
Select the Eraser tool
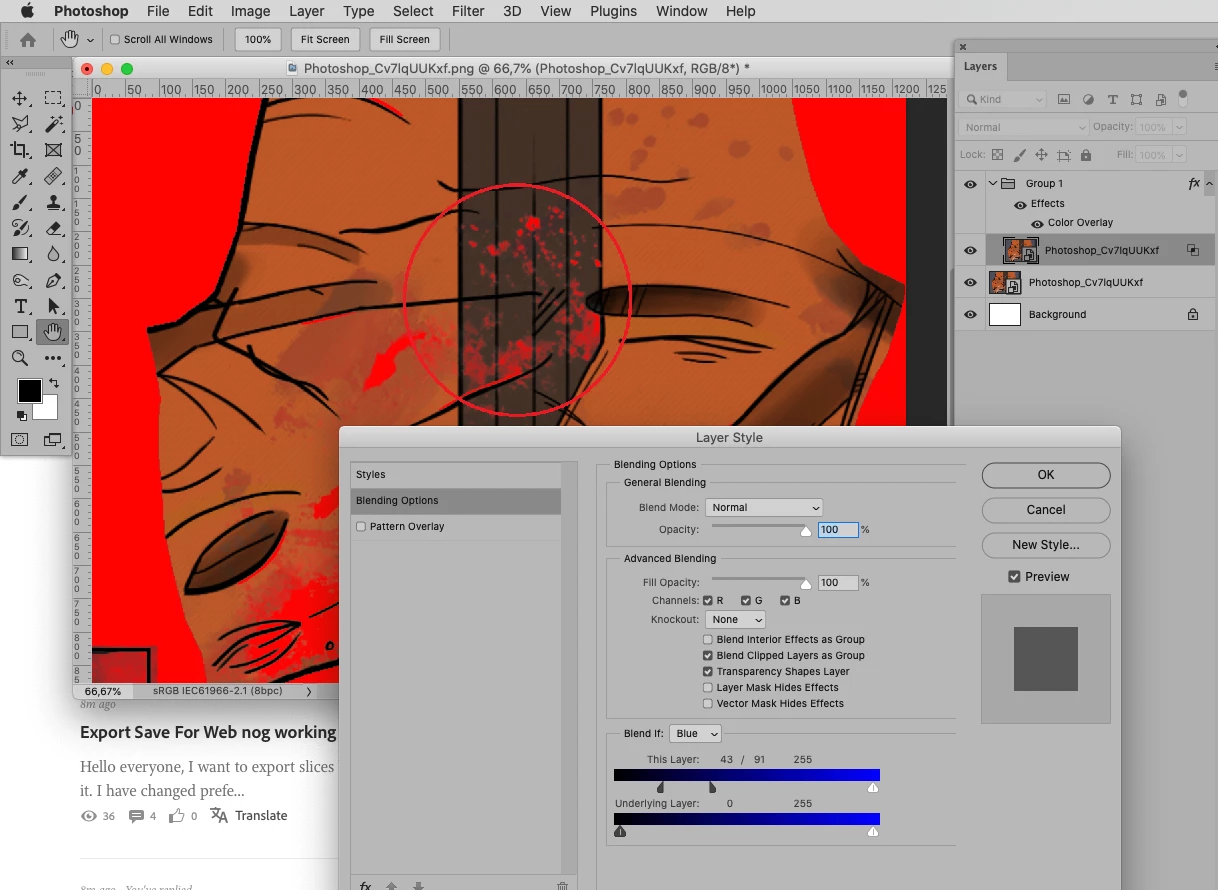53,228
